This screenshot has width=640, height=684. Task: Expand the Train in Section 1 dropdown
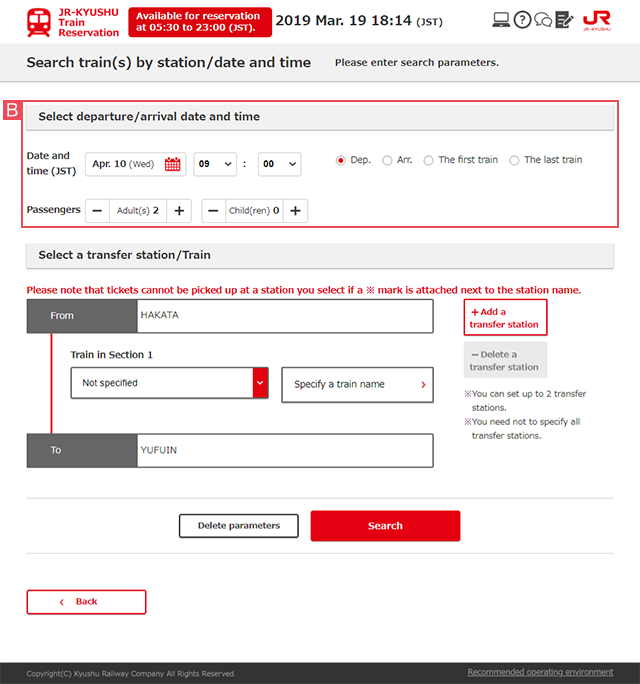coord(170,383)
